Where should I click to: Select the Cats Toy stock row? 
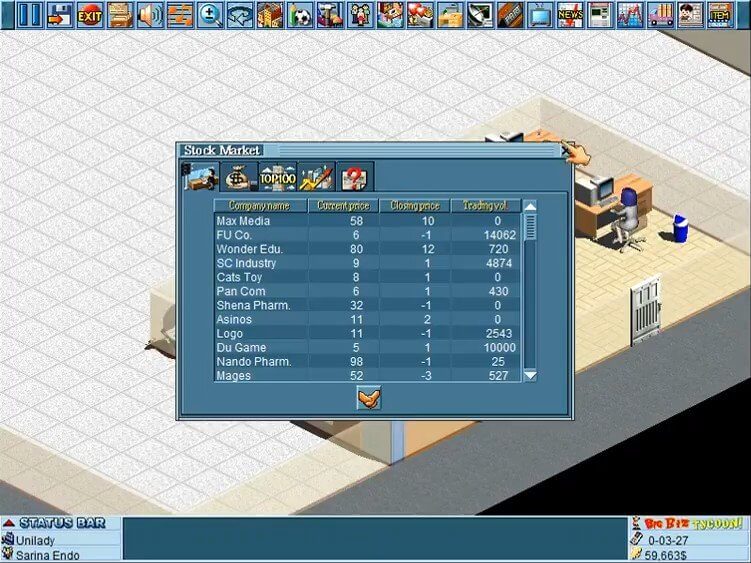point(367,277)
